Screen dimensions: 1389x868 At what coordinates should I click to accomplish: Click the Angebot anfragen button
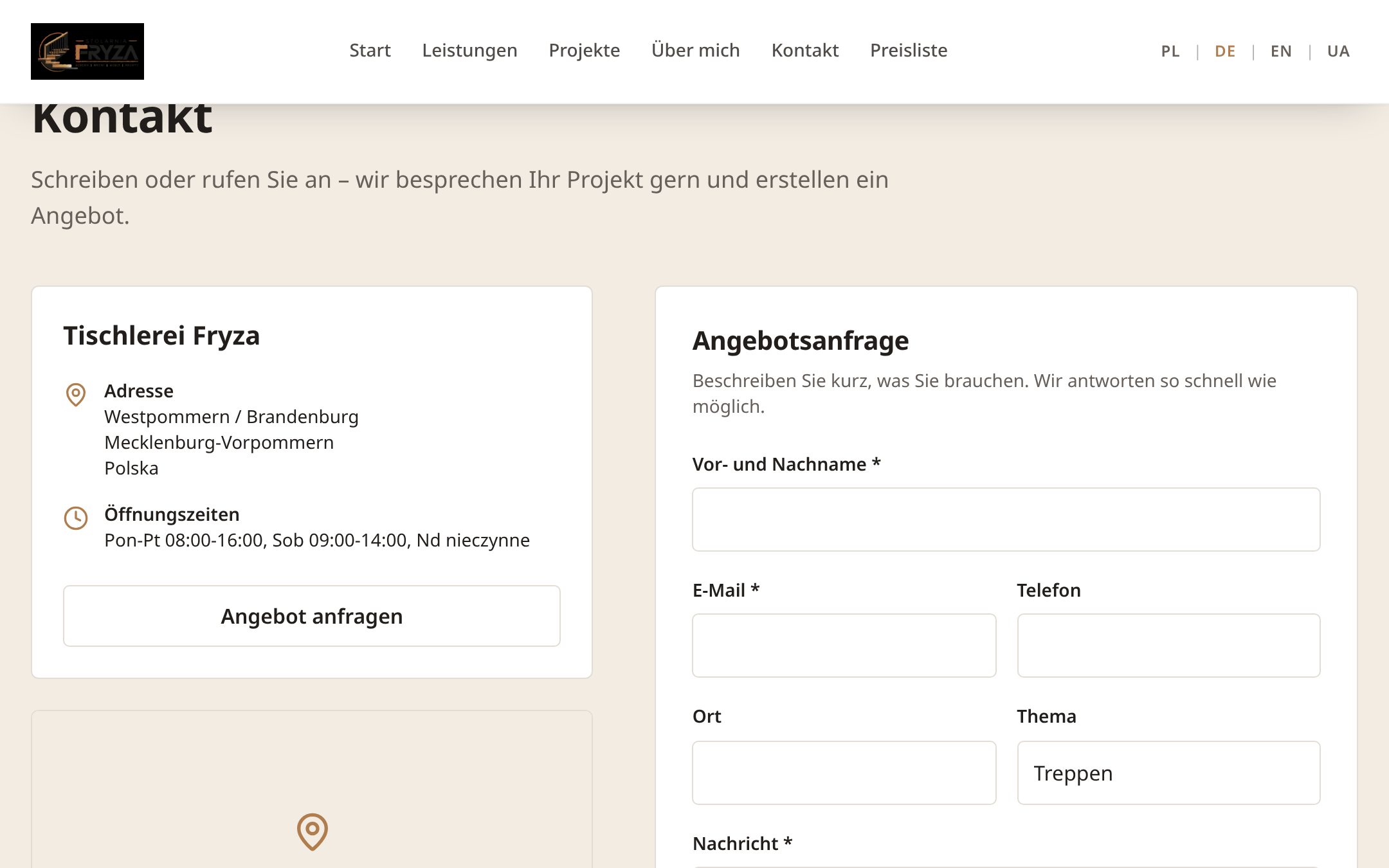click(312, 616)
